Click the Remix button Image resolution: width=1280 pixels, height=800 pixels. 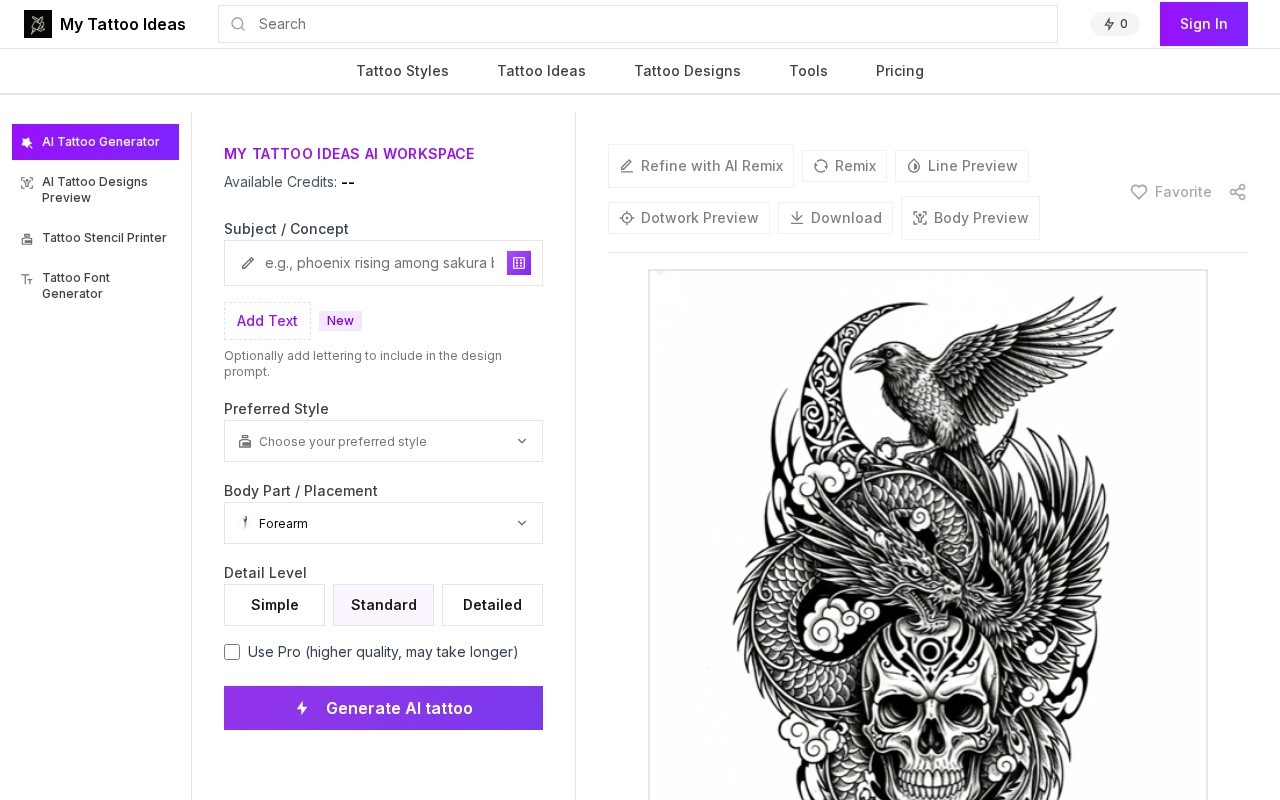pos(844,166)
